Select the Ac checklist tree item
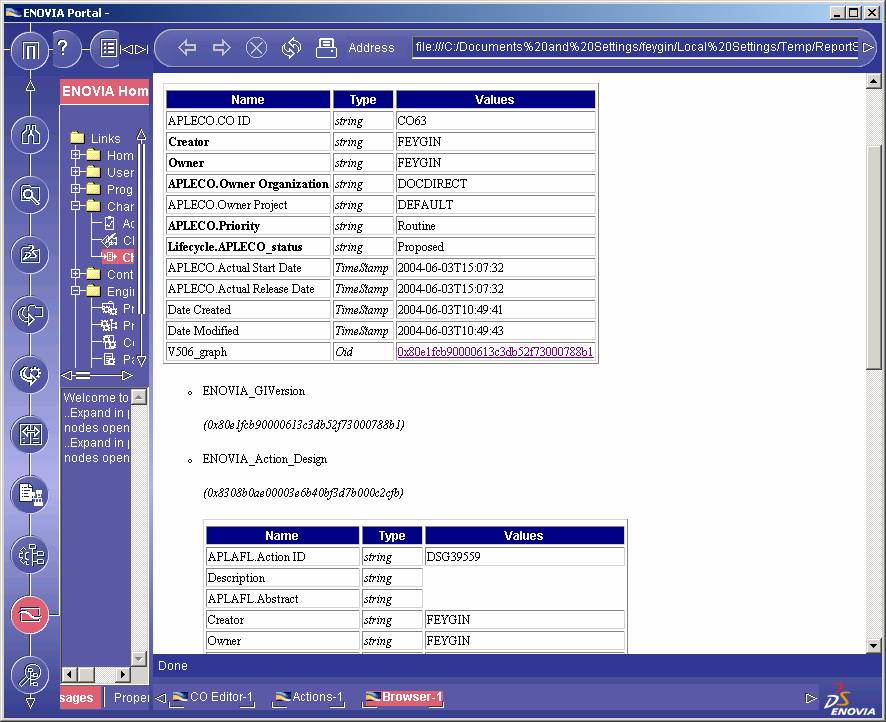 tap(119, 224)
